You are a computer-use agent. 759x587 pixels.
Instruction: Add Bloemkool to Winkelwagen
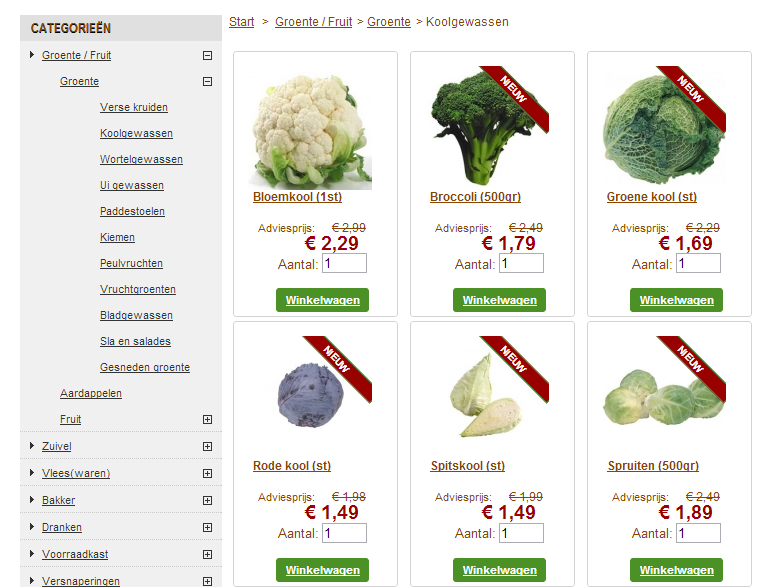(322, 300)
